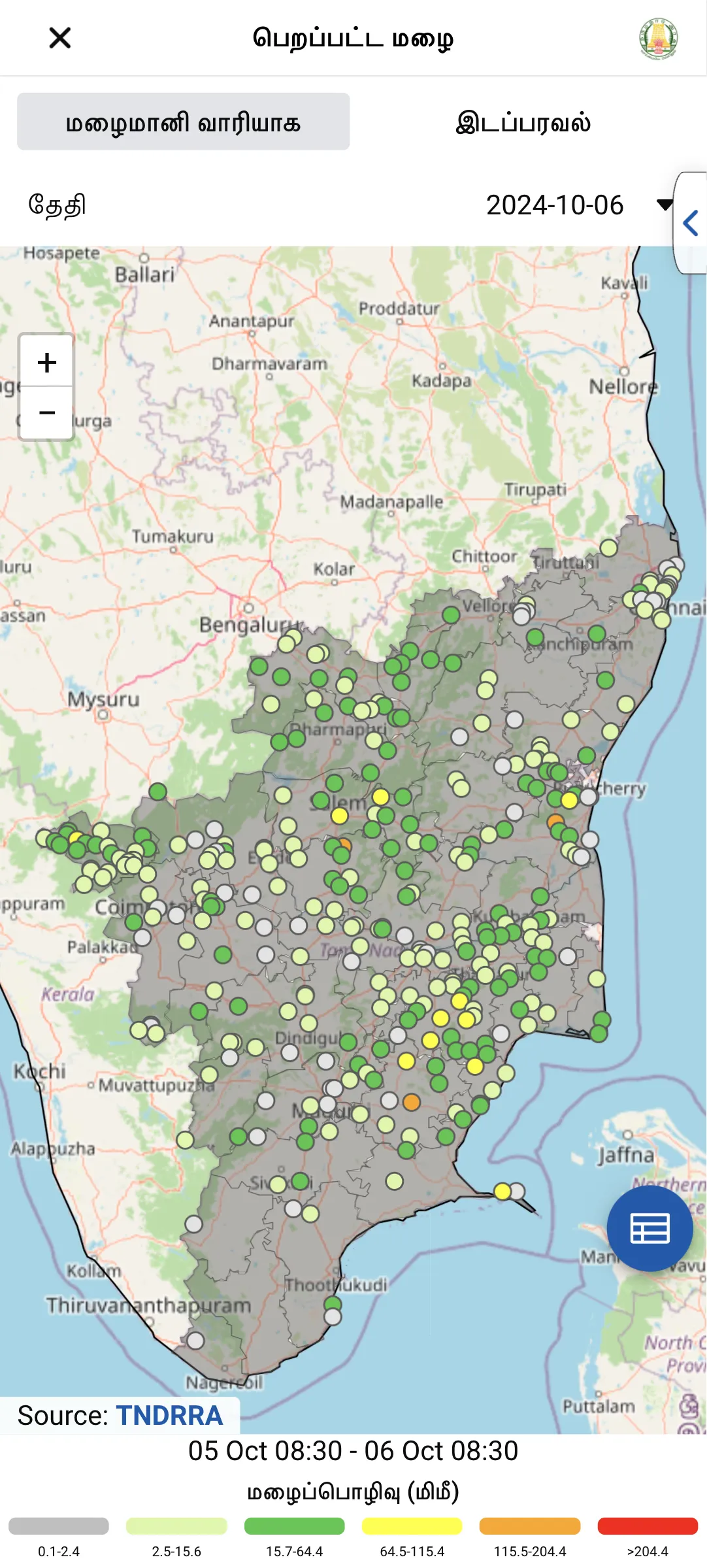Image resolution: width=707 pixels, height=1568 pixels.
Task: Click the Anantapur label on the map
Action: tap(252, 322)
